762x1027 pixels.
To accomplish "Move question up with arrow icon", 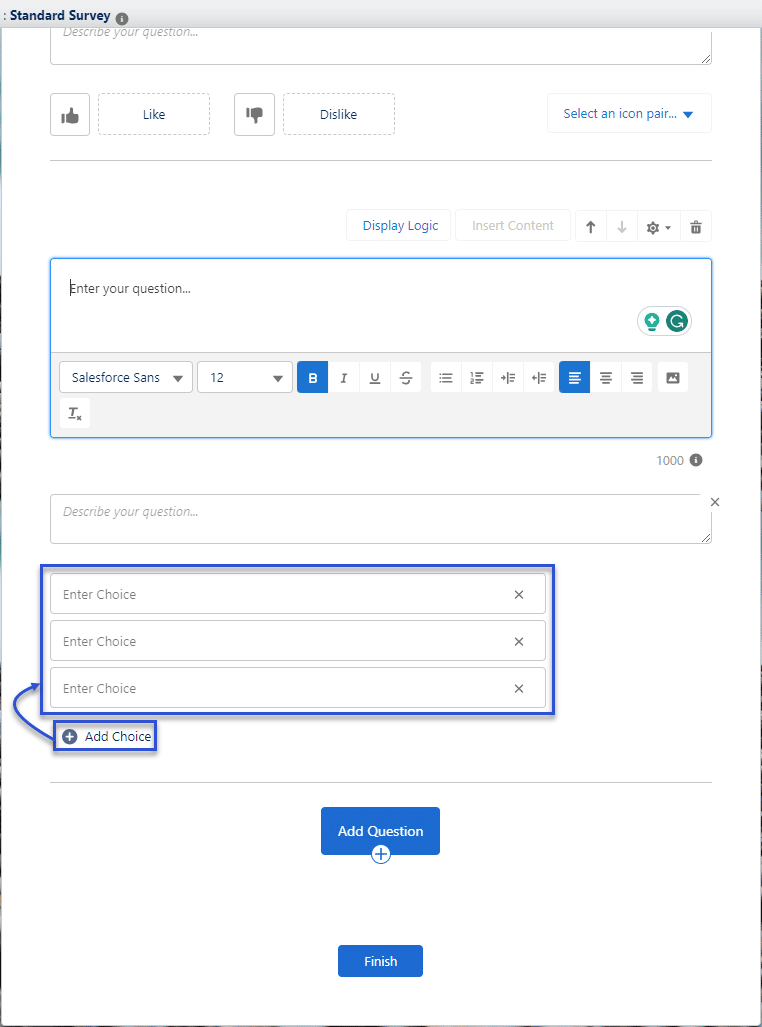I will [x=591, y=227].
